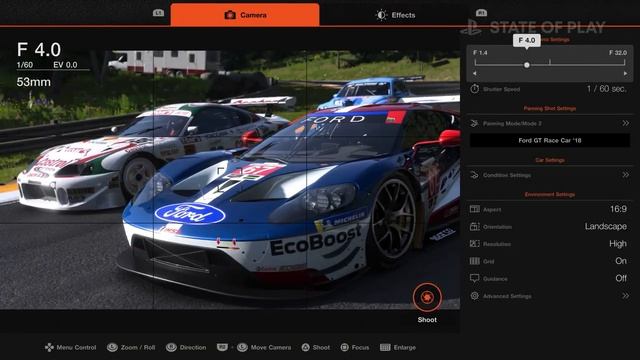The height and width of the screenshot is (360, 640).
Task: Click the Panning Mode icon
Action: (x=474, y=123)
